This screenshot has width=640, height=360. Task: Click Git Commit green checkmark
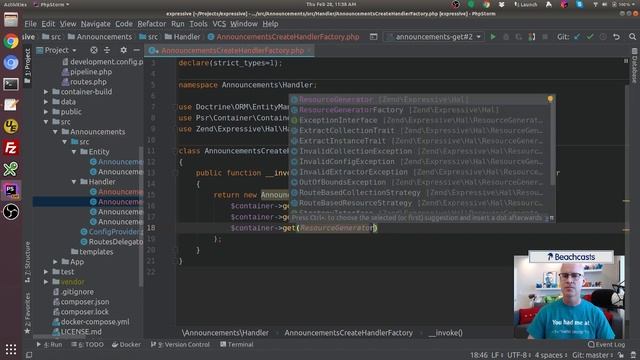(590, 37)
